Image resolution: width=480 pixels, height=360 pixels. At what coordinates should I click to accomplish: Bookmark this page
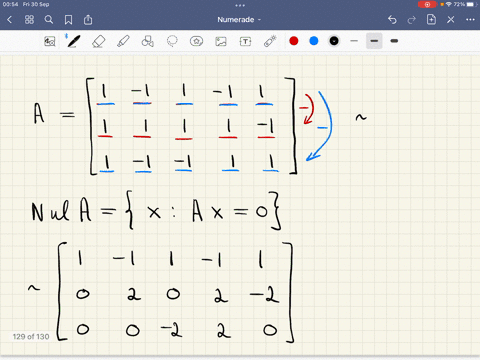click(x=68, y=20)
